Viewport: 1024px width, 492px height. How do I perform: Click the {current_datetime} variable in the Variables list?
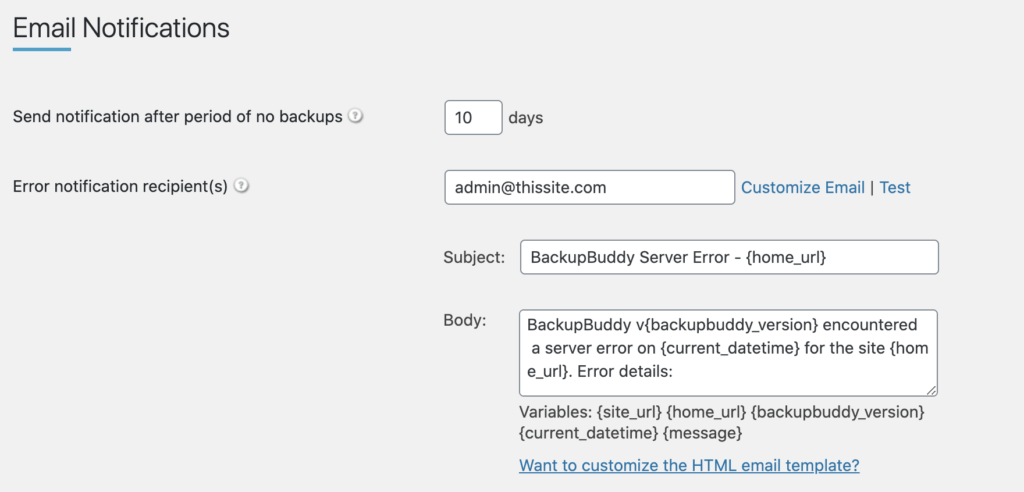(x=588, y=433)
